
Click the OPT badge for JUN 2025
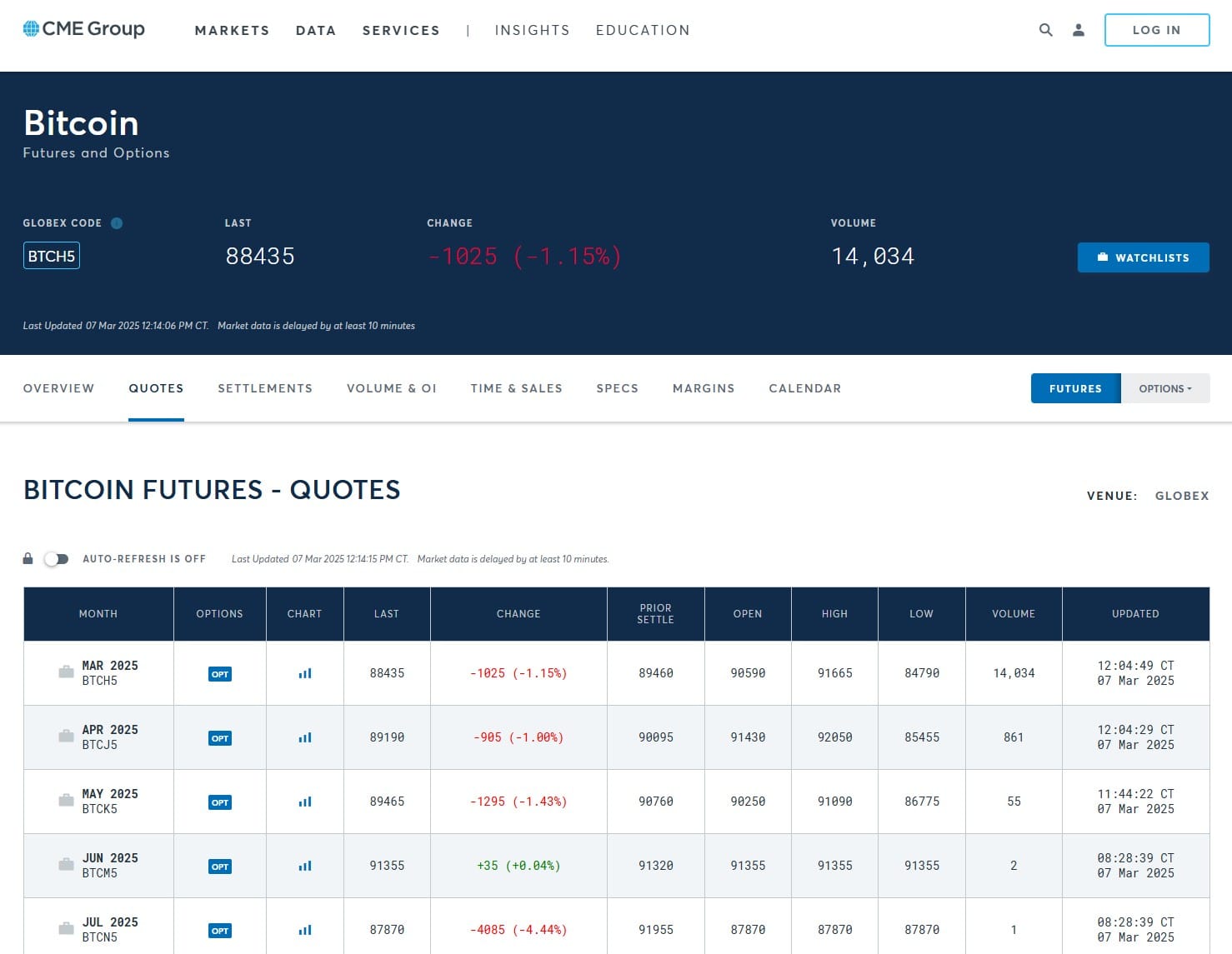[220, 867]
